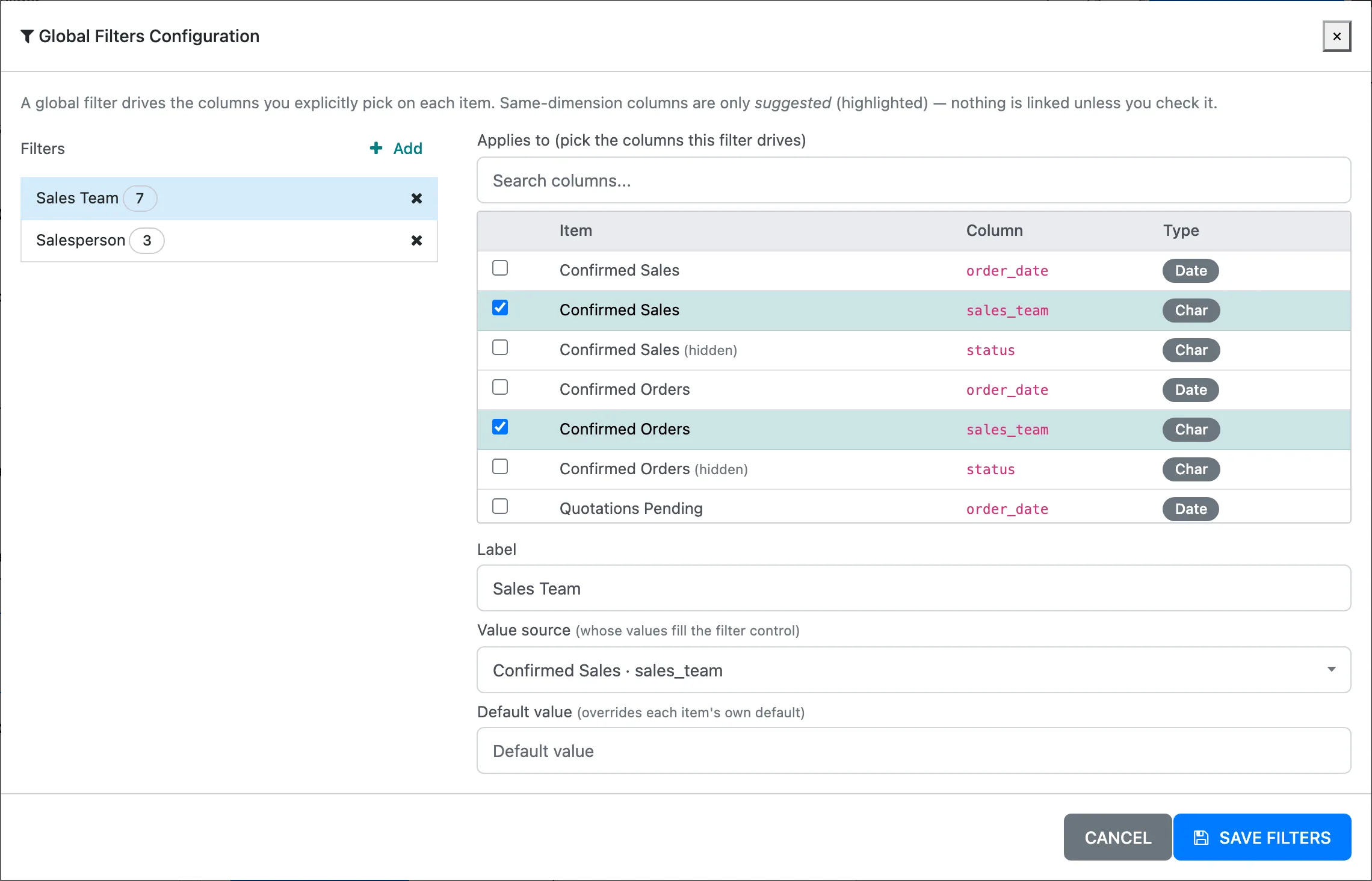
Task: Select the Sales Team filter in list
Action: tap(229, 199)
